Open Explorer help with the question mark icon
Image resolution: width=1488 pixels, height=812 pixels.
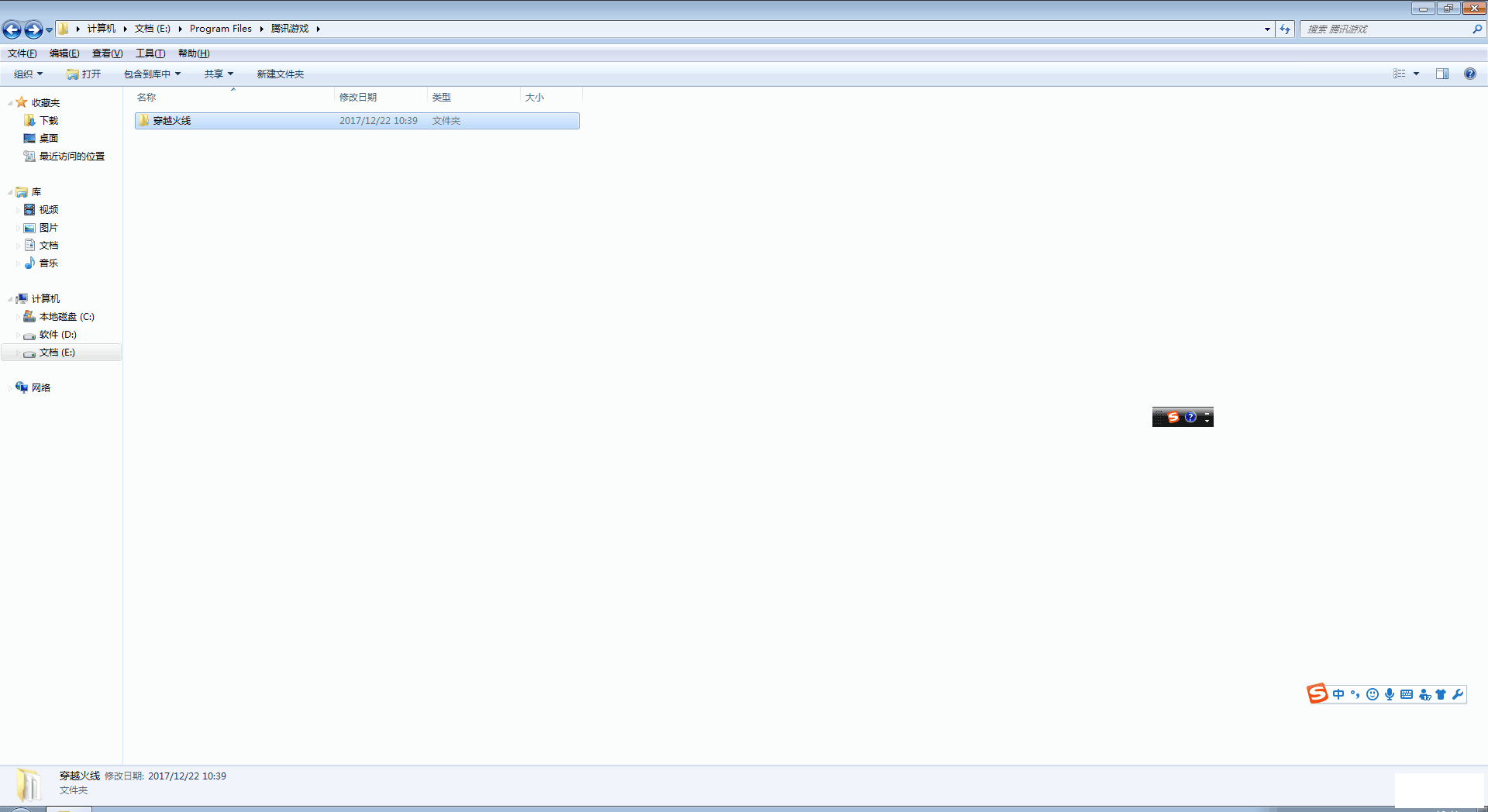(x=1470, y=74)
